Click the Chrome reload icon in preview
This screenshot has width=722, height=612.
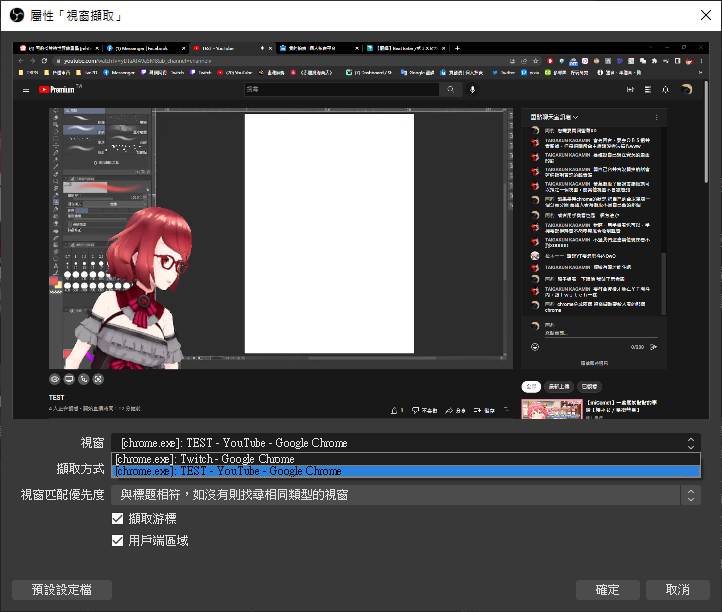tap(44, 61)
